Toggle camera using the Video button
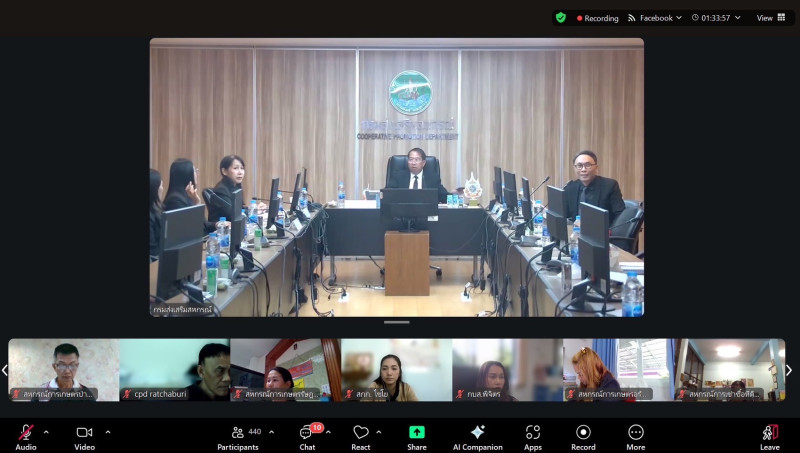Image resolution: width=800 pixels, height=453 pixels. coord(84,433)
